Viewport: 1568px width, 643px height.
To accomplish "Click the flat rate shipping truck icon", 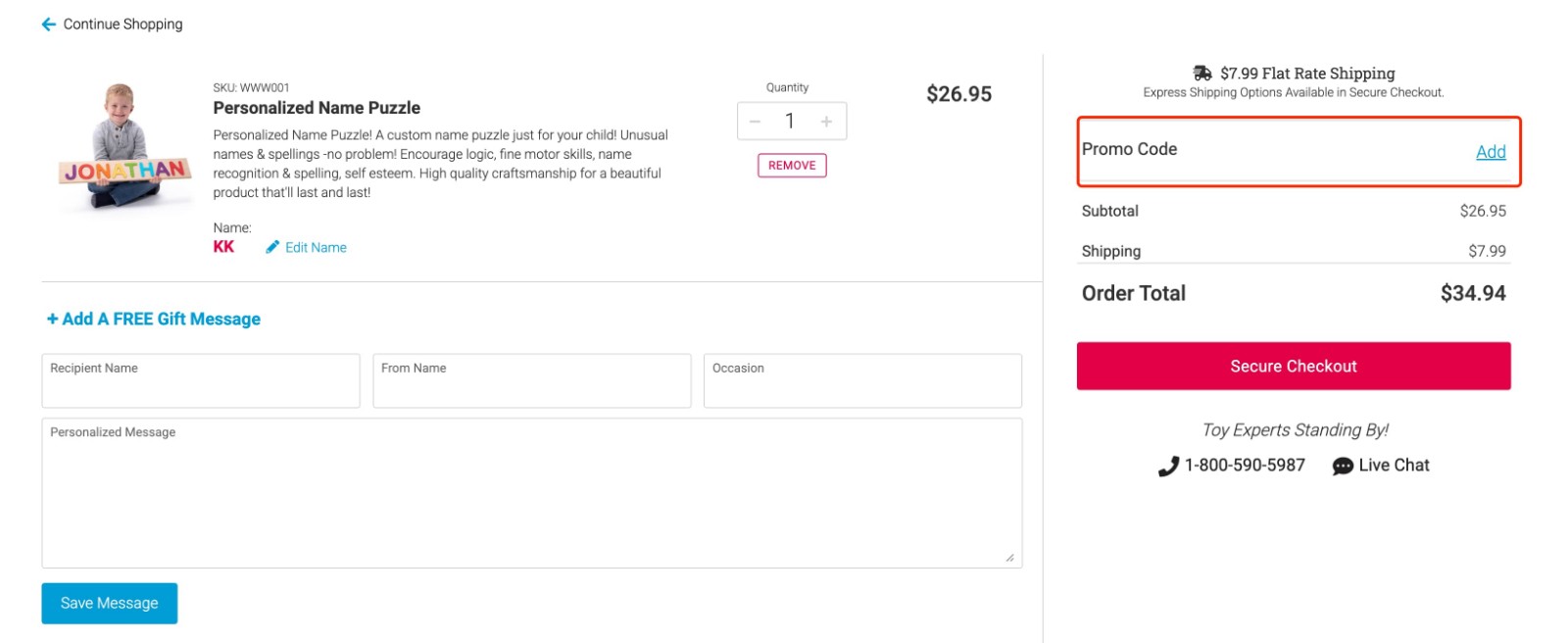I will click(1202, 74).
